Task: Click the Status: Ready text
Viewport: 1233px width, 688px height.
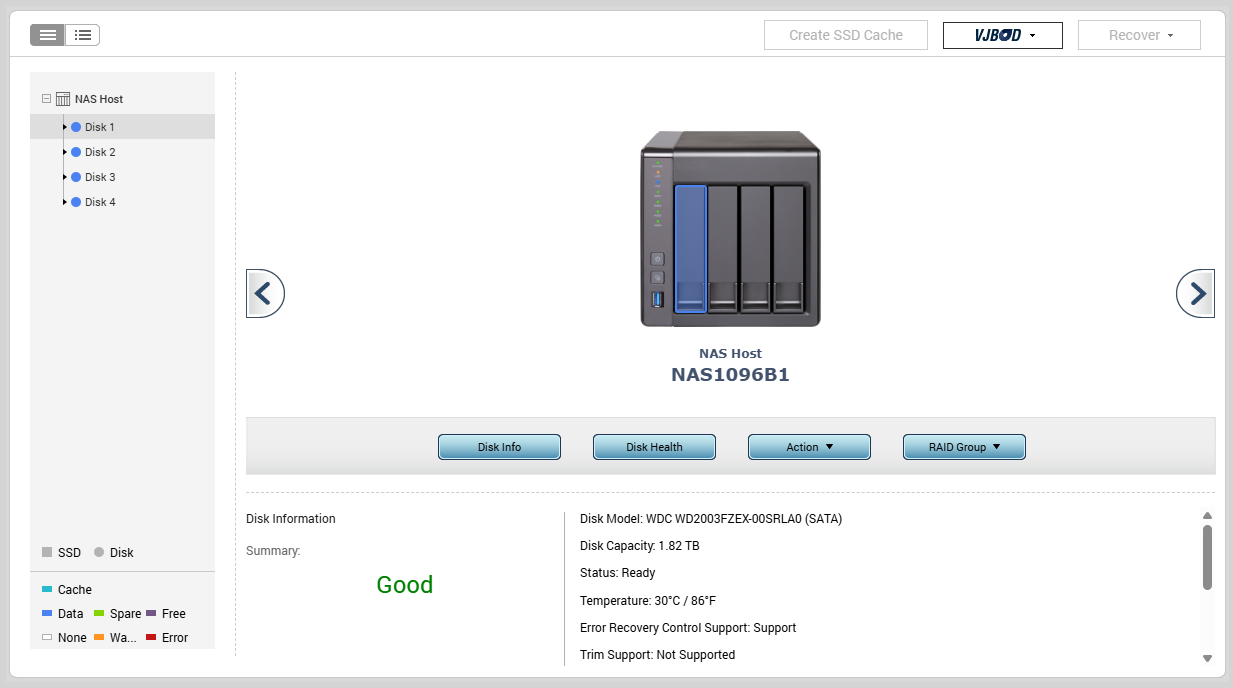Action: coord(618,573)
